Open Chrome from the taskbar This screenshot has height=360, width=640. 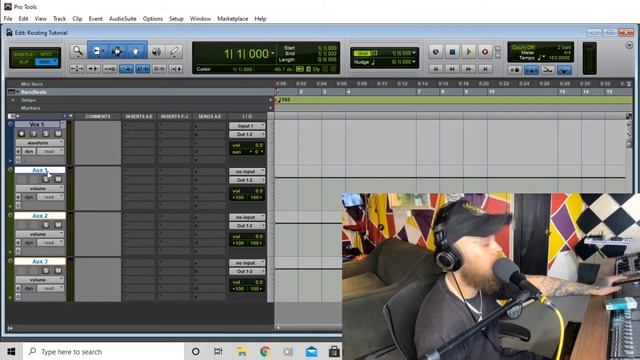[265, 351]
